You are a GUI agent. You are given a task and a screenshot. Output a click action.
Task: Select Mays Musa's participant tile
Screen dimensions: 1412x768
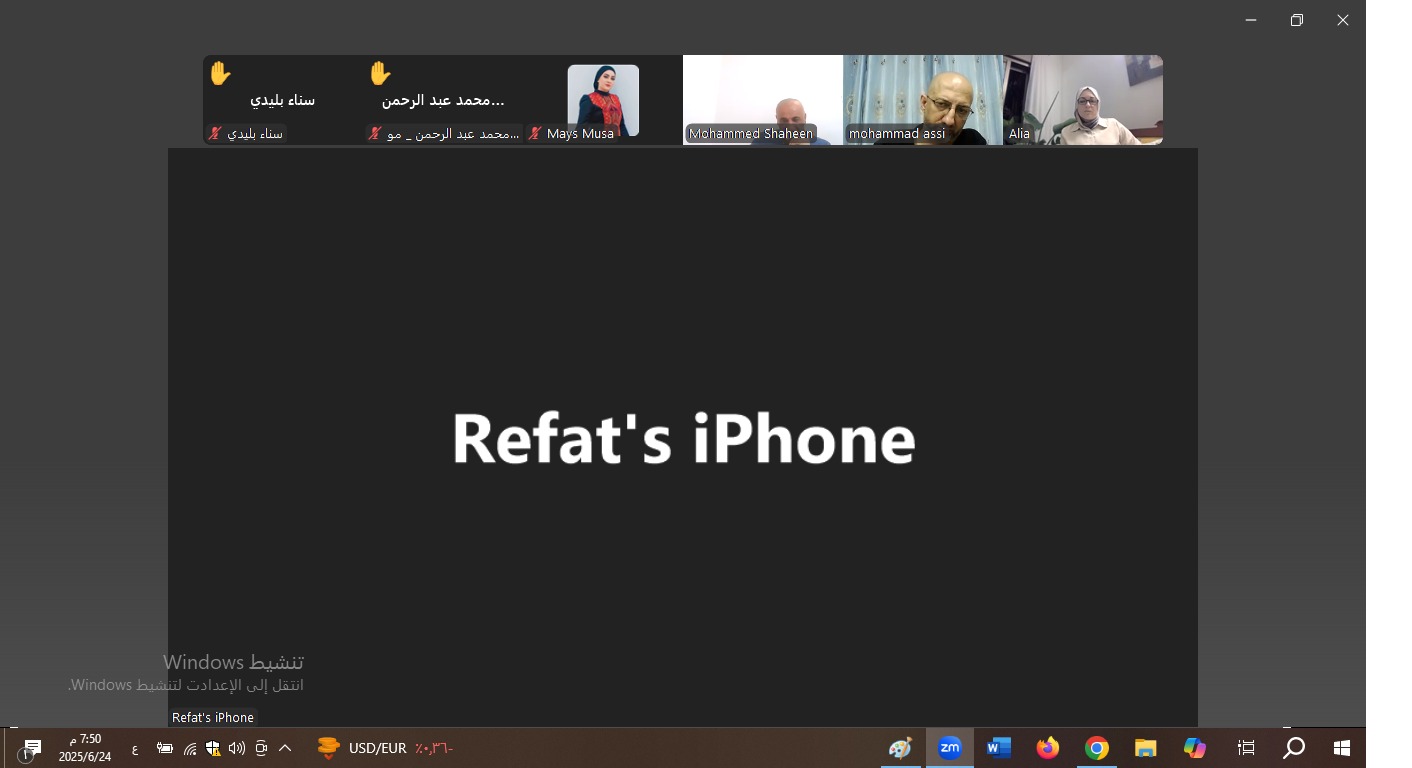[x=603, y=100]
